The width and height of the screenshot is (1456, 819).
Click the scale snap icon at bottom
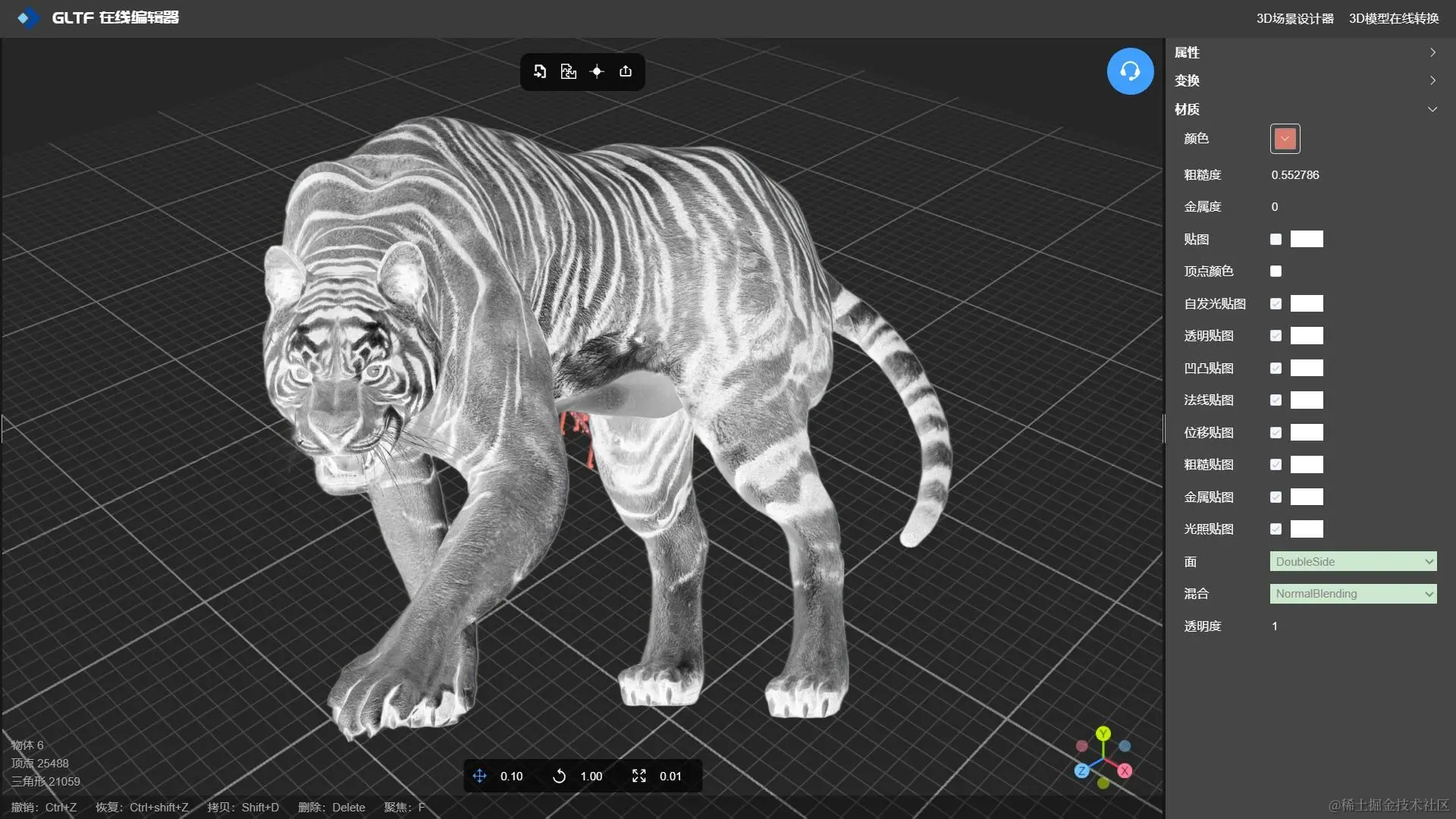coord(639,776)
